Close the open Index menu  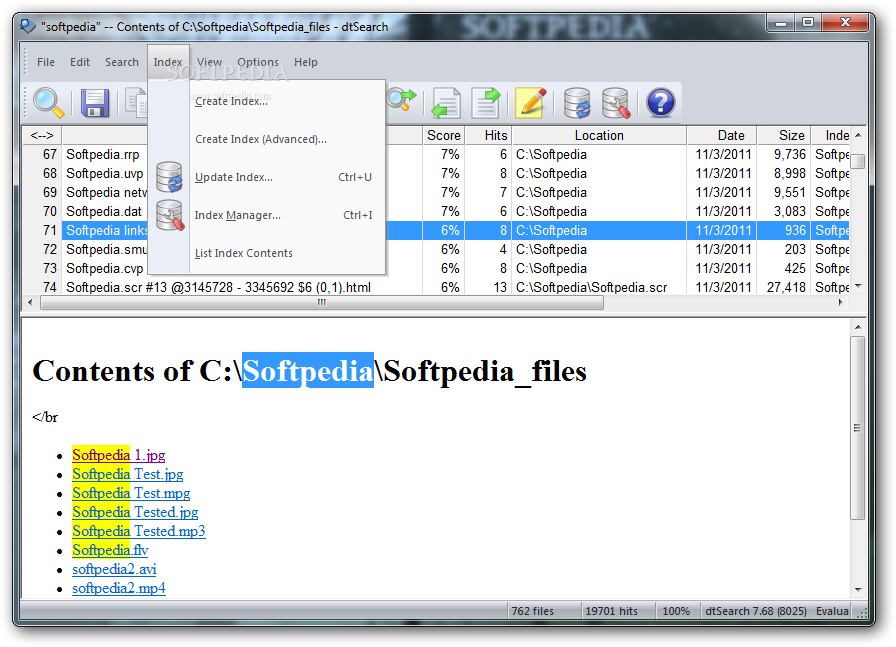pyautogui.click(x=168, y=62)
